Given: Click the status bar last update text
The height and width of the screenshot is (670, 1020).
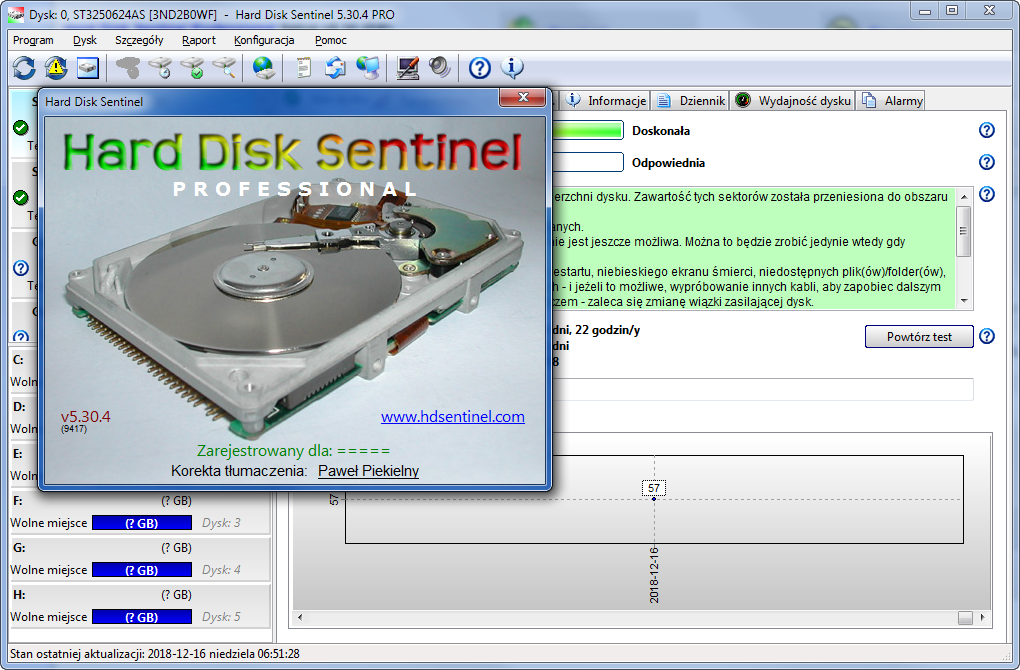Looking at the screenshot, I should point(155,654).
